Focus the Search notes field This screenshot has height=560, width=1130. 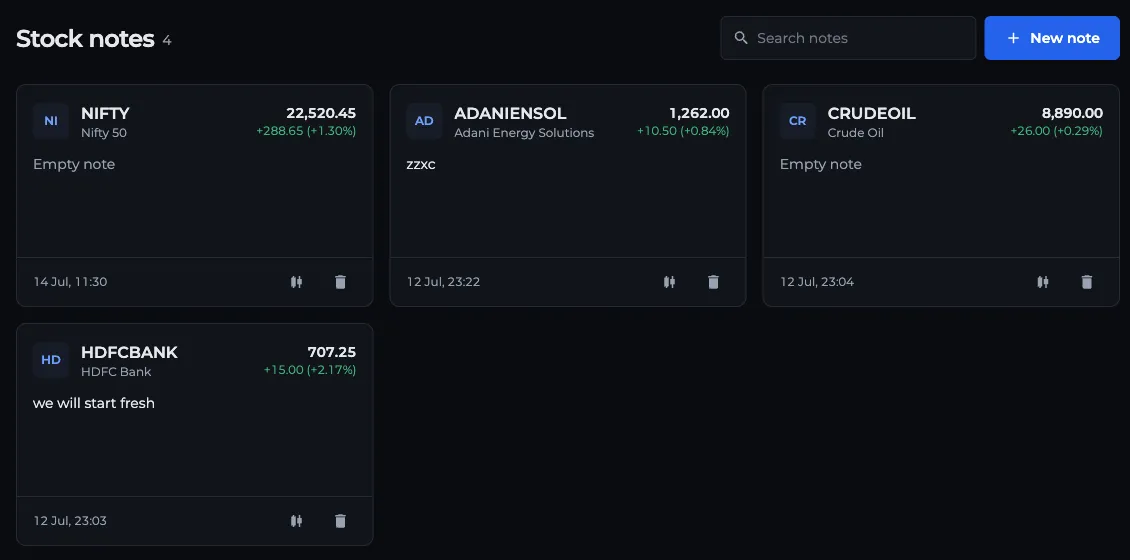click(x=848, y=38)
